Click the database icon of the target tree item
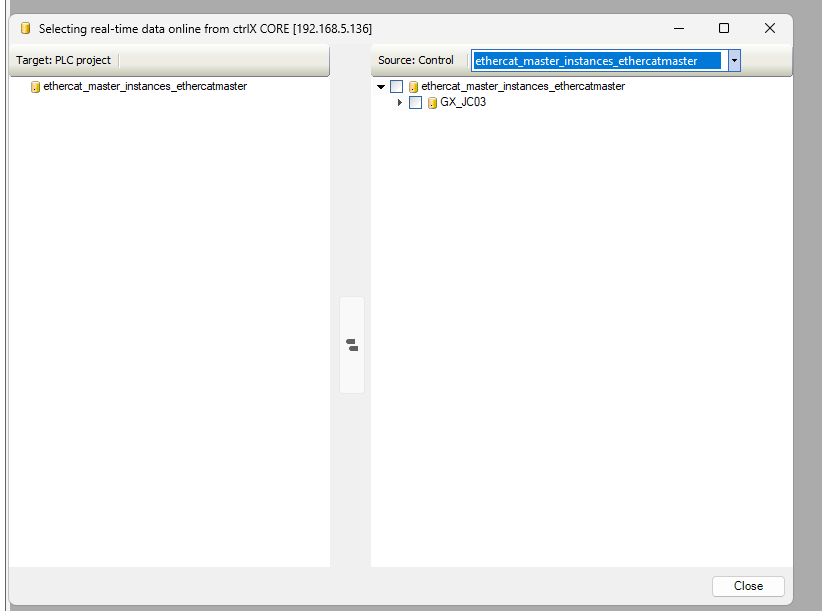This screenshot has width=822, height=611. click(35, 86)
